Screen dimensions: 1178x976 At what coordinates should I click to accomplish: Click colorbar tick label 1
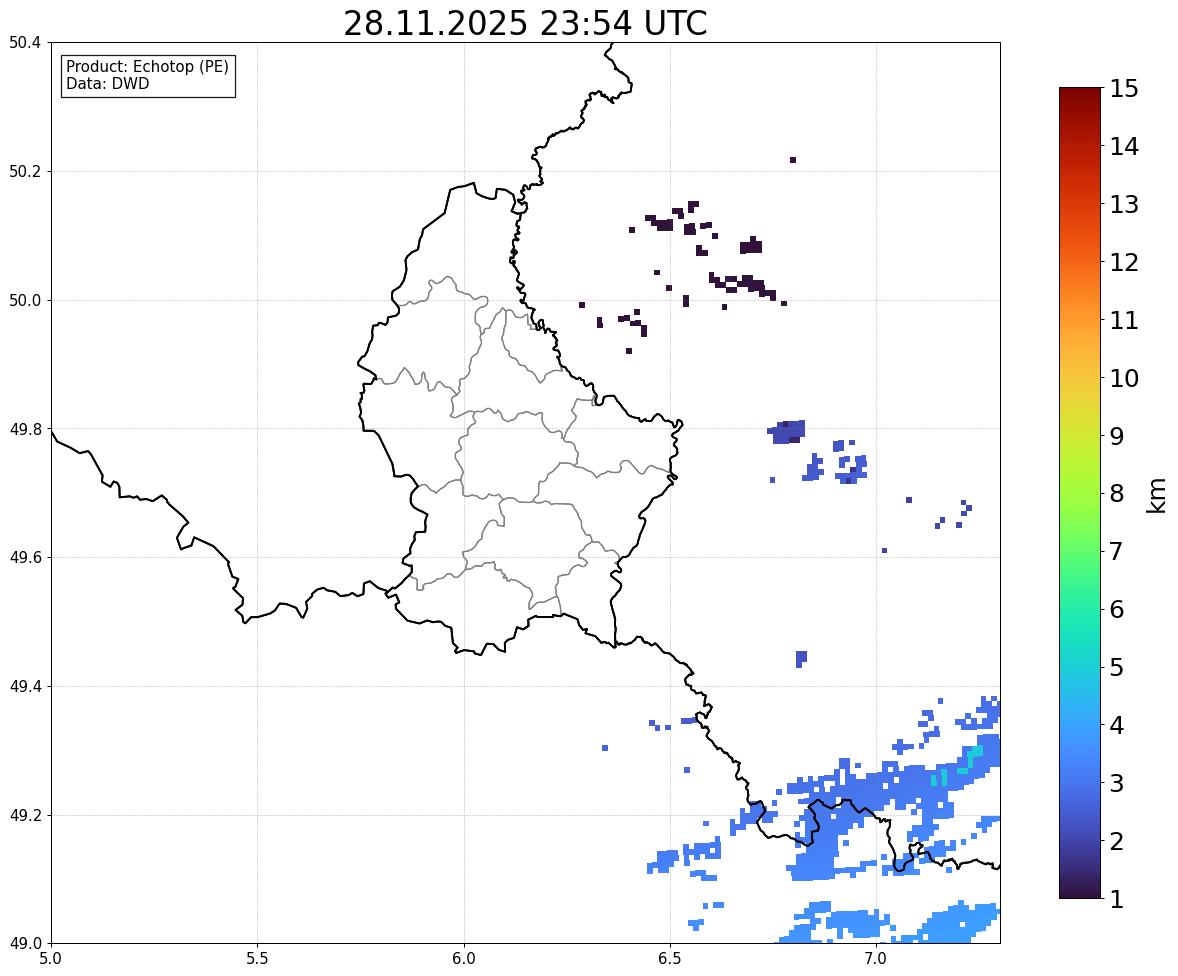click(x=1117, y=899)
